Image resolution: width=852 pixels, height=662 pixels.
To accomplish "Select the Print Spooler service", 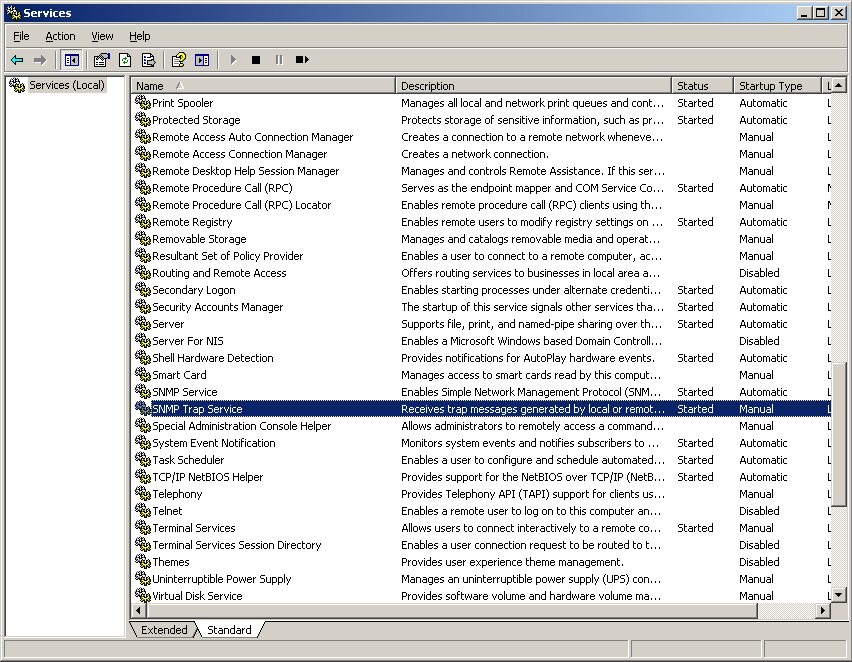I will (x=182, y=103).
